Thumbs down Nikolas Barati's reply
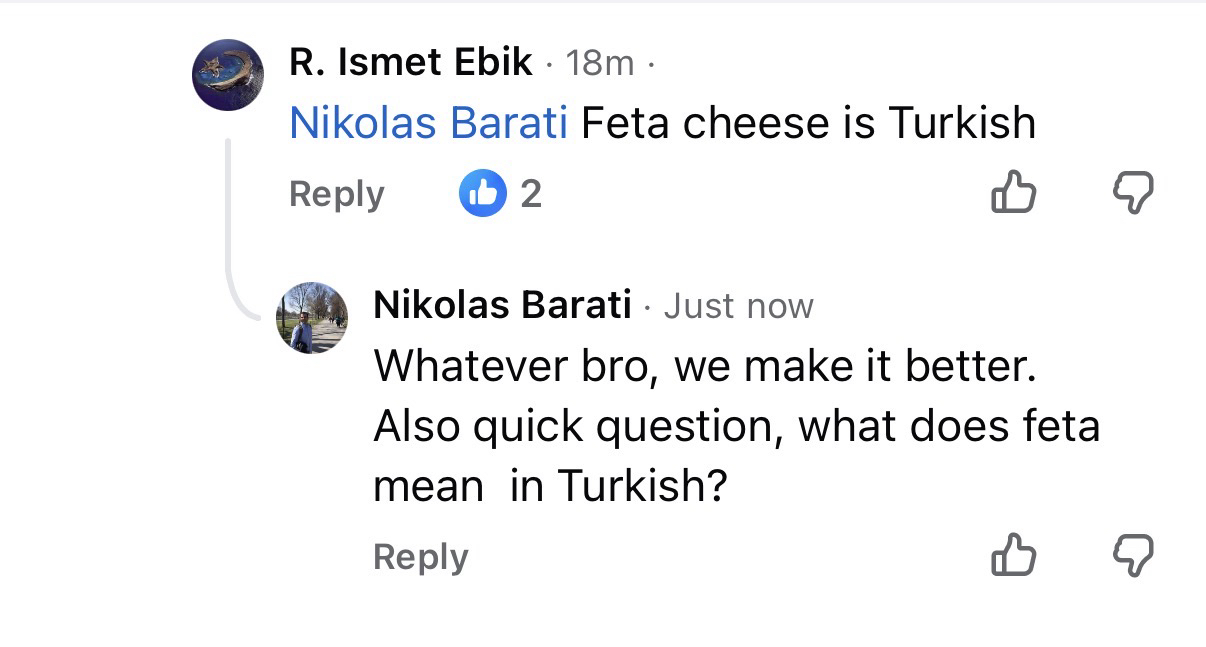Screen dimensions: 1206x647 (1132, 555)
